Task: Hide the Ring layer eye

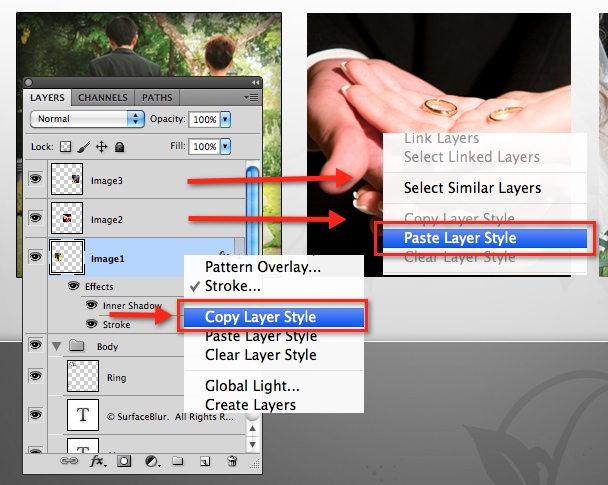Action: 36,376
